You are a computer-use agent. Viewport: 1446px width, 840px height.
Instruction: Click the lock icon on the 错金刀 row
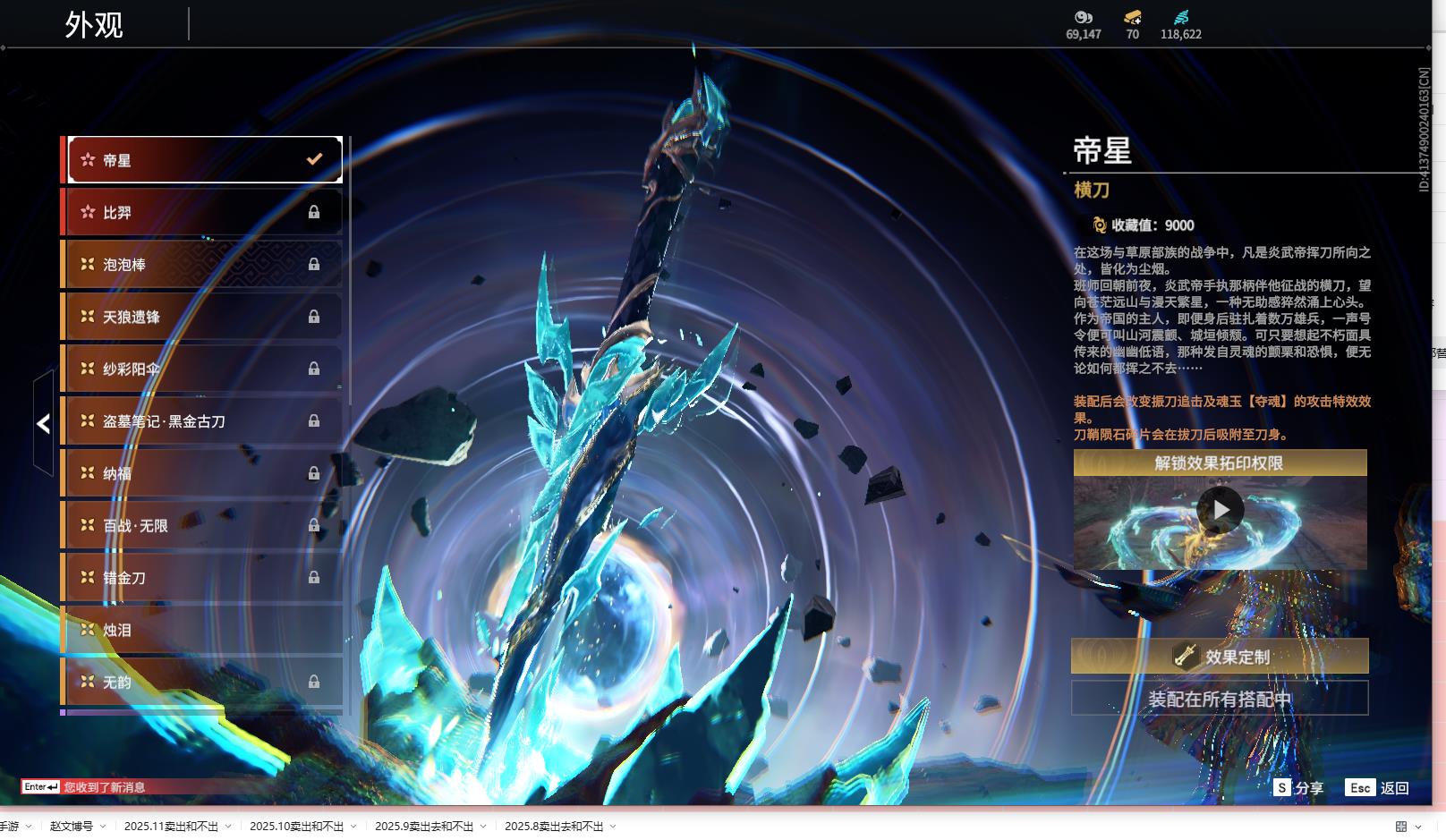tap(314, 578)
